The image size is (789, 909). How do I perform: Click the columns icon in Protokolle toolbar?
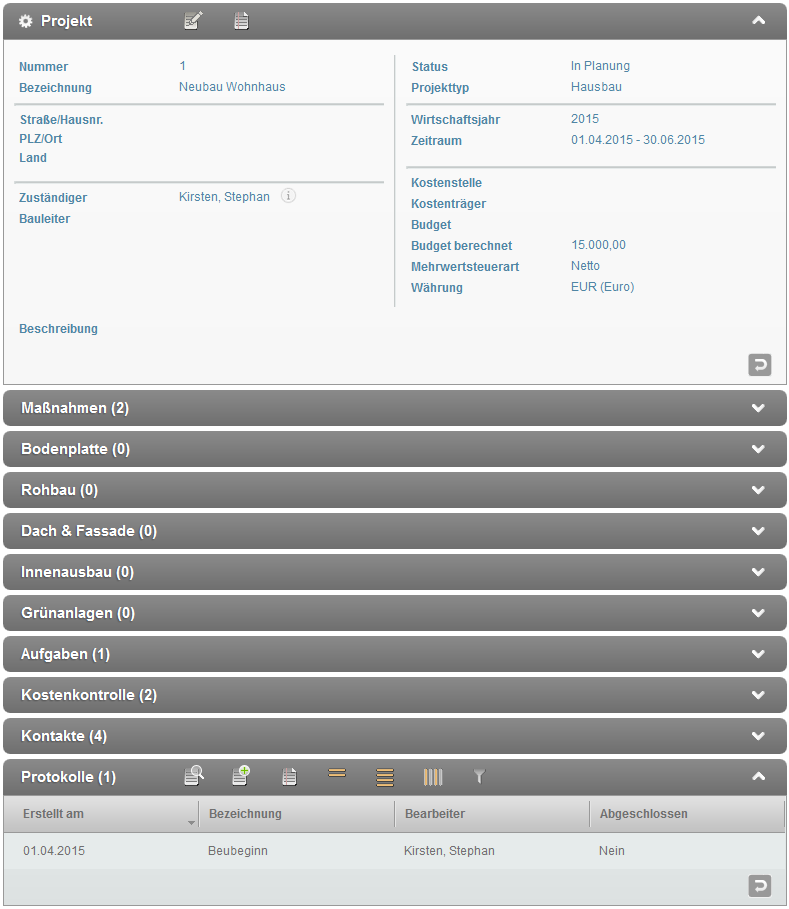point(432,777)
